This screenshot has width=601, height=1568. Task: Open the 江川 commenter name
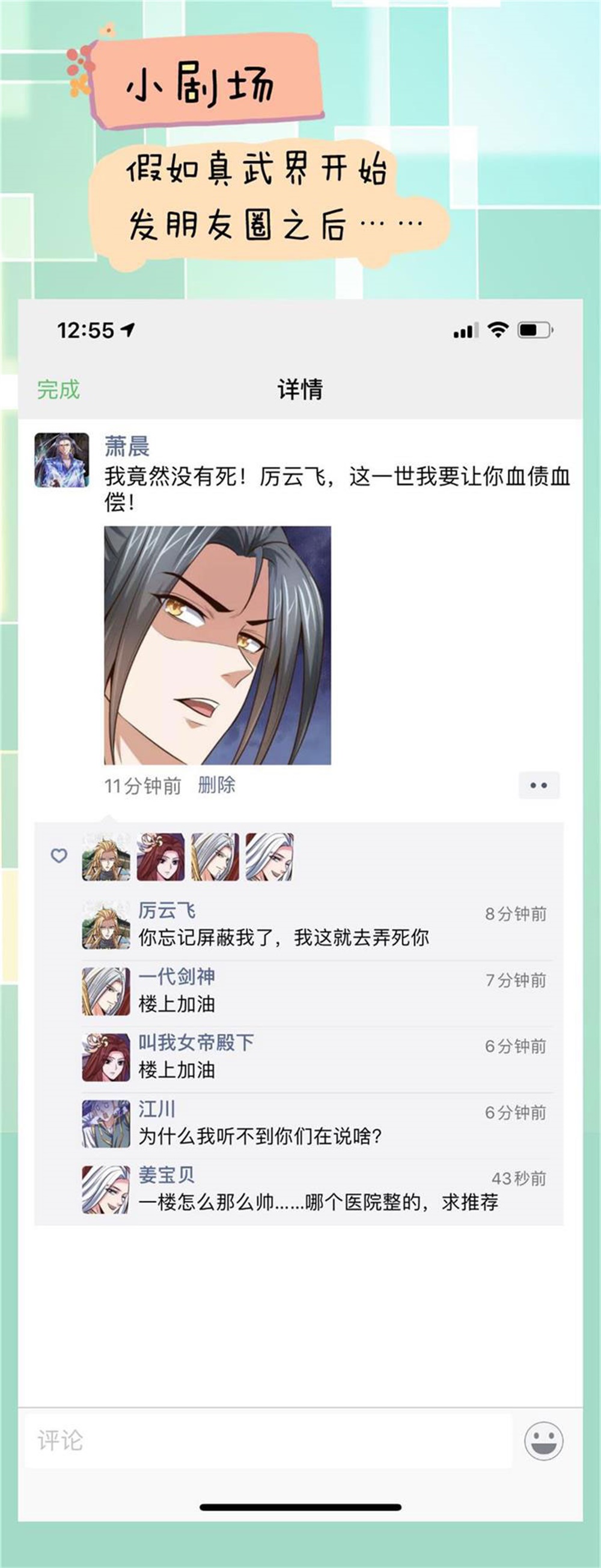[156, 1109]
